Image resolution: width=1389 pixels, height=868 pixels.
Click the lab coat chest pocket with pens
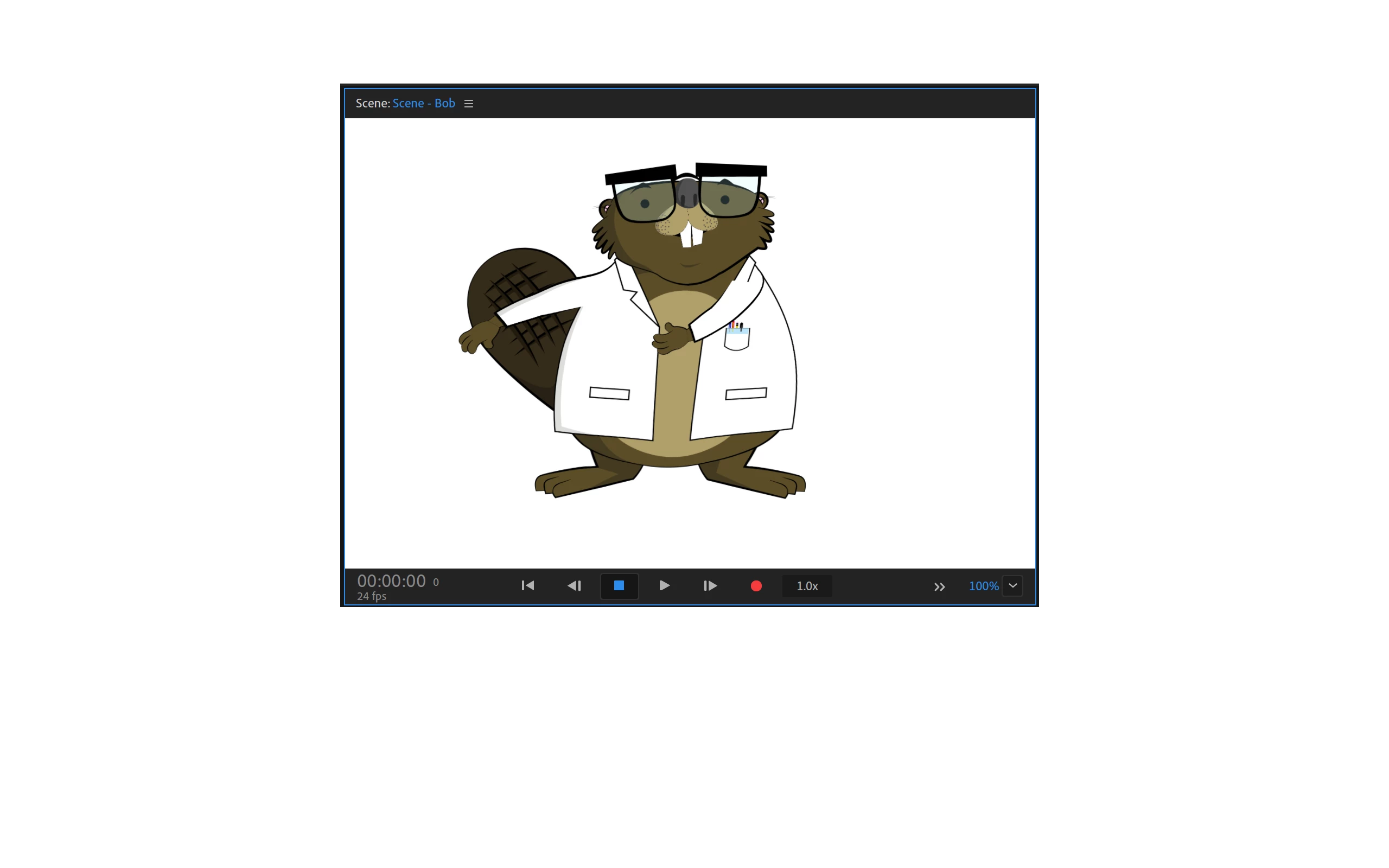[x=736, y=337]
